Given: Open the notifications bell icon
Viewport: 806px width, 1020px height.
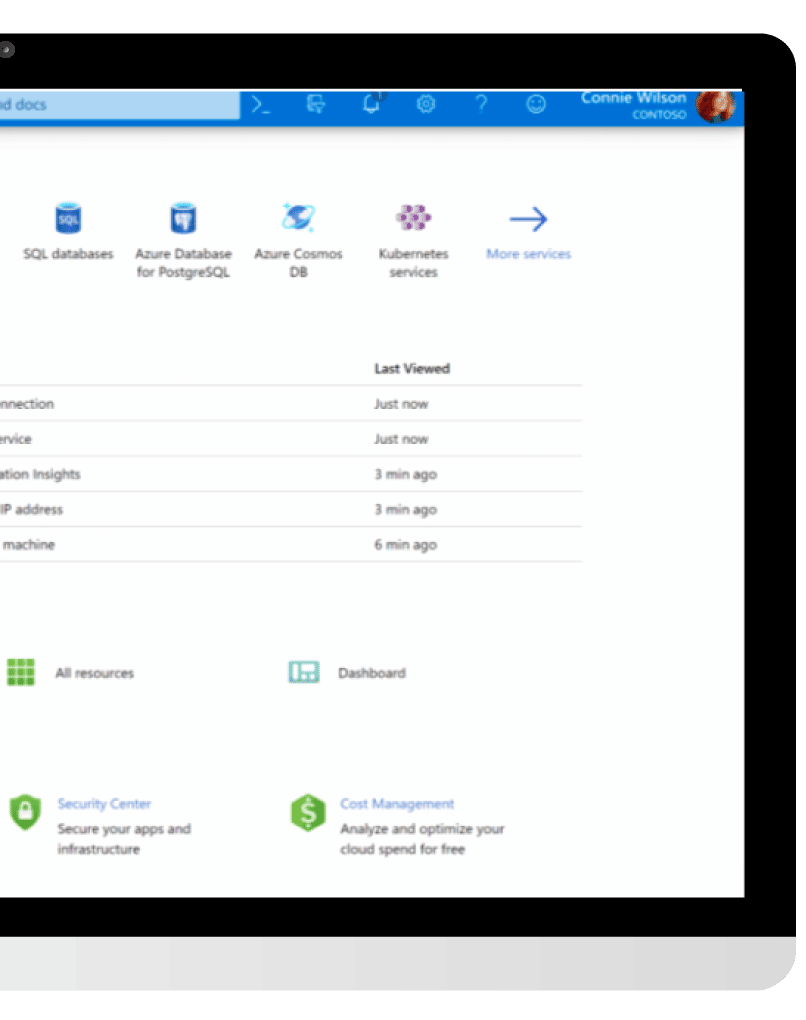Looking at the screenshot, I should click(x=371, y=103).
